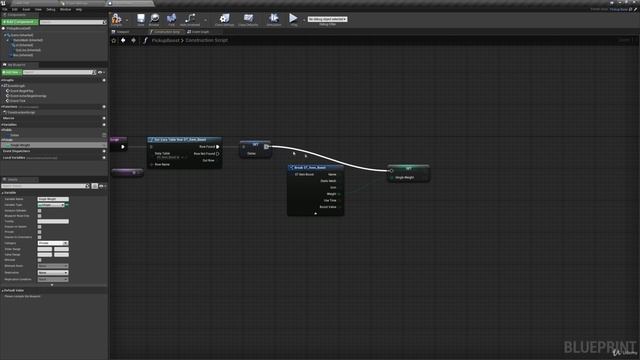
Task: Toggle the eye visibility icon on Status variable row
Action: [x=104, y=135]
